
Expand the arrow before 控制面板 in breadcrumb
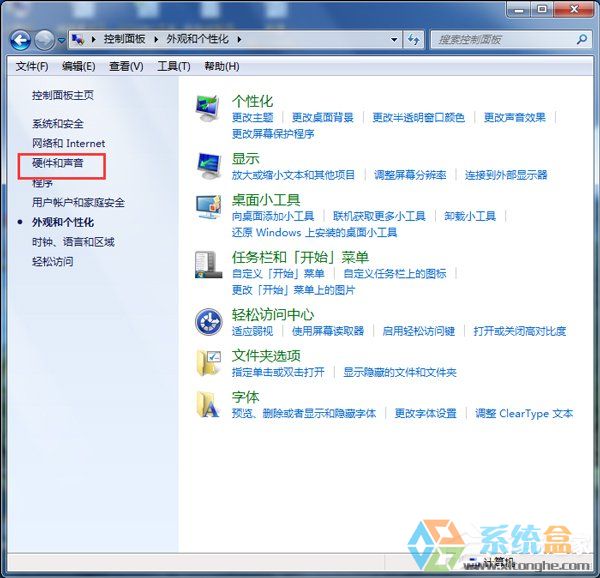93,39
